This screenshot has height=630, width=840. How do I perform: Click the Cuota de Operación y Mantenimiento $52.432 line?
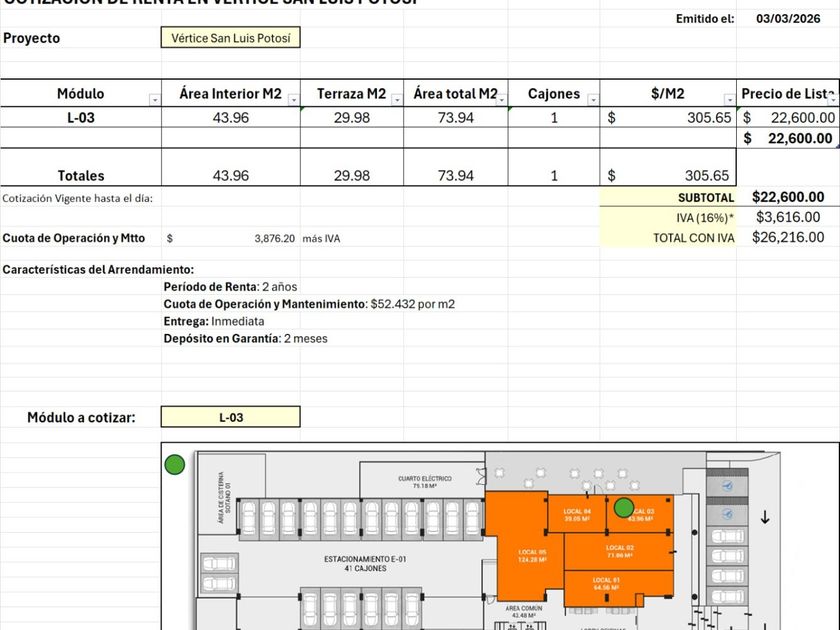point(309,304)
